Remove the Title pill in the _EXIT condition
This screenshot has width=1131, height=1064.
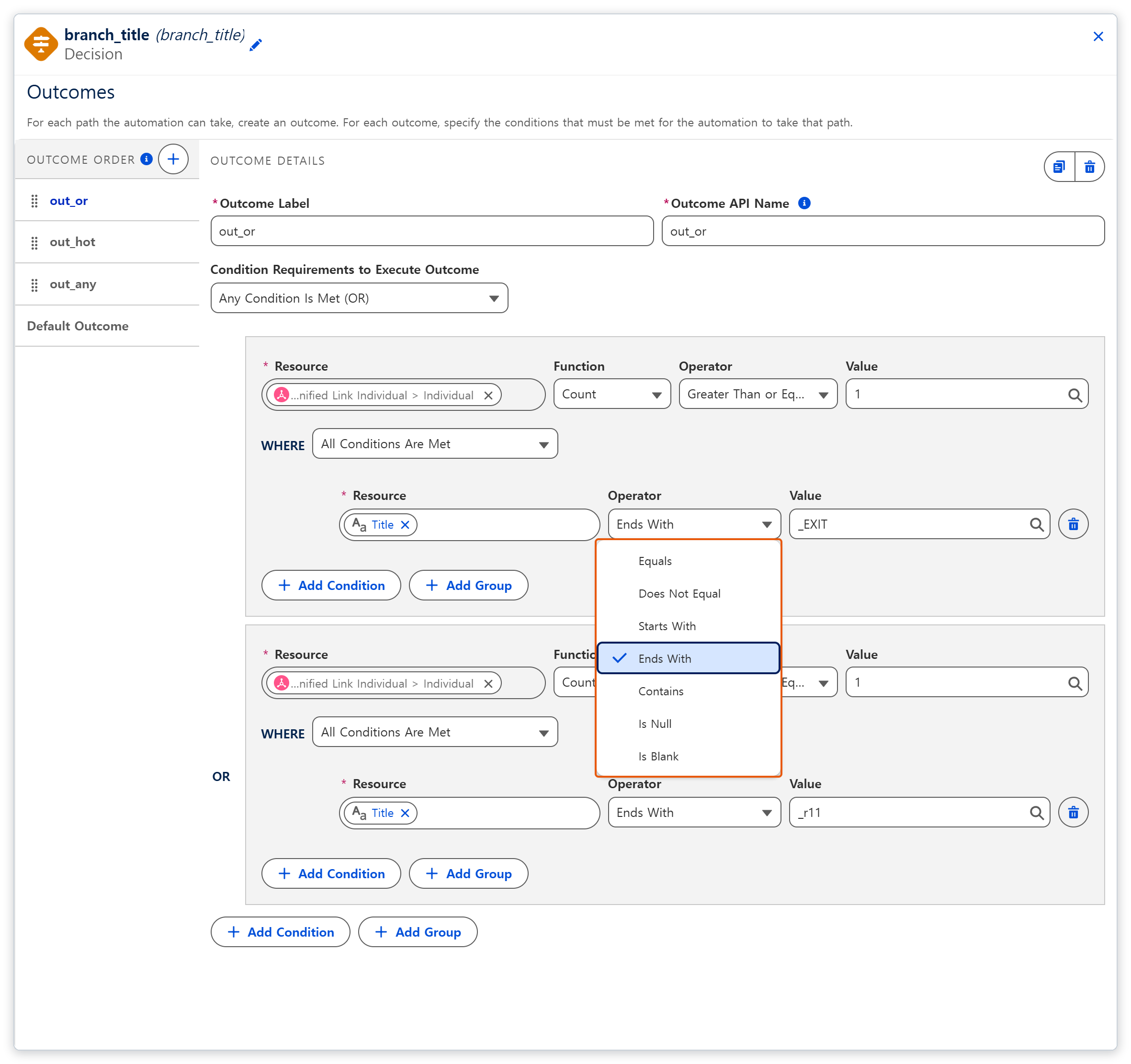tap(405, 525)
